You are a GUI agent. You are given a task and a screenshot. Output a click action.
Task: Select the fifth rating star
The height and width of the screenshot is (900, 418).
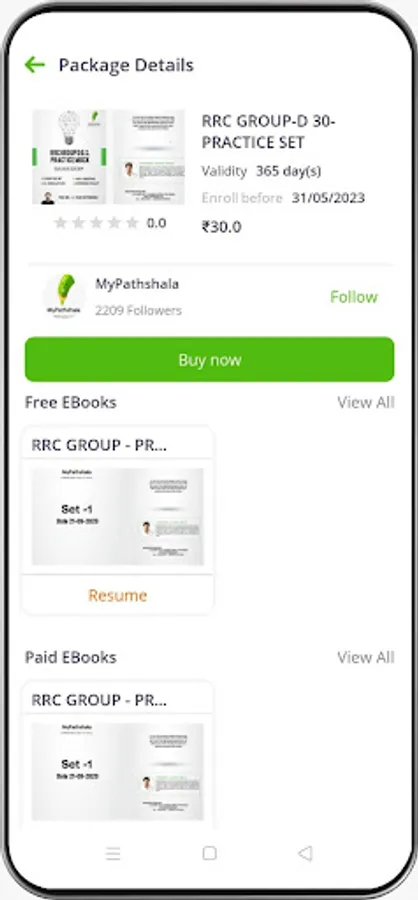click(x=133, y=223)
